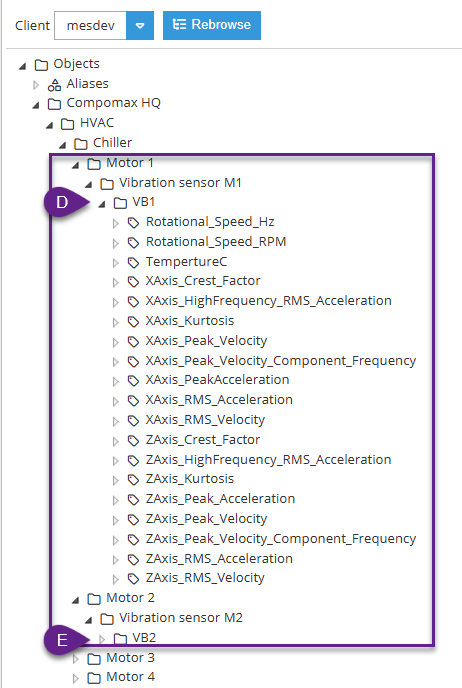The width and height of the screenshot is (462, 688).
Task: Open the Client dropdown arrow
Action: (140, 25)
